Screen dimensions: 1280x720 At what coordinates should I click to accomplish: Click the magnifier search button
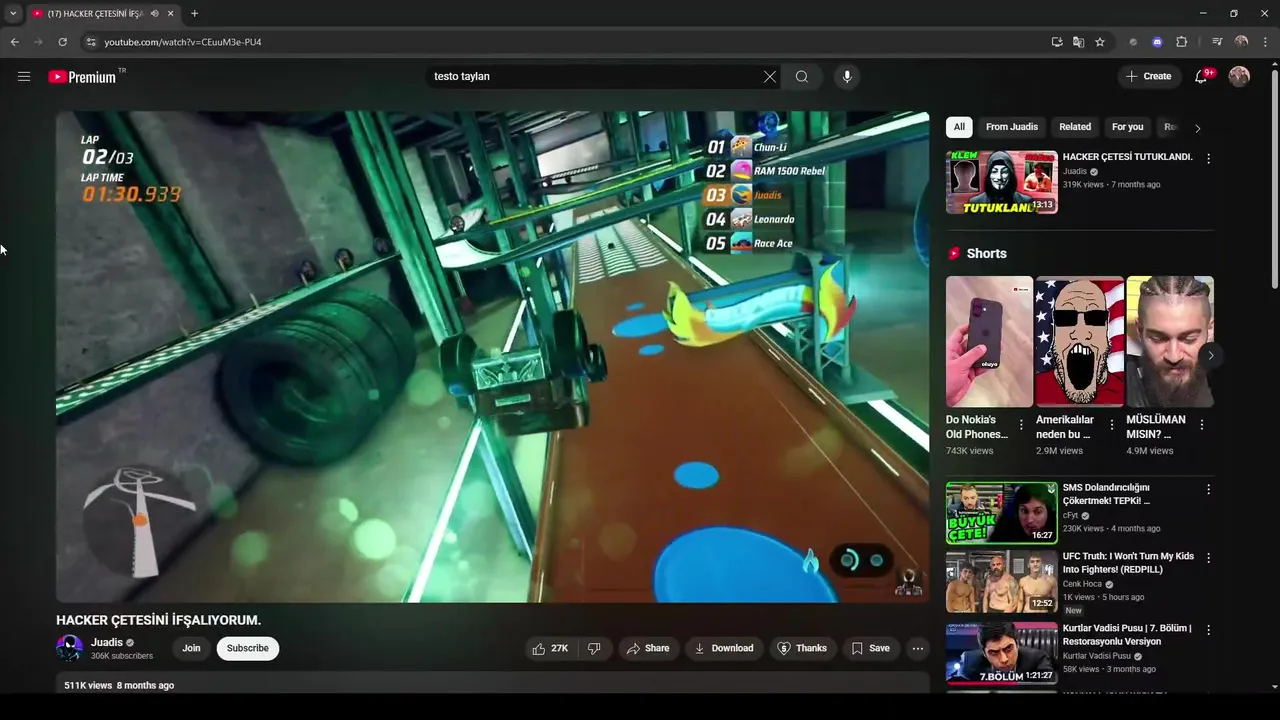(x=802, y=76)
